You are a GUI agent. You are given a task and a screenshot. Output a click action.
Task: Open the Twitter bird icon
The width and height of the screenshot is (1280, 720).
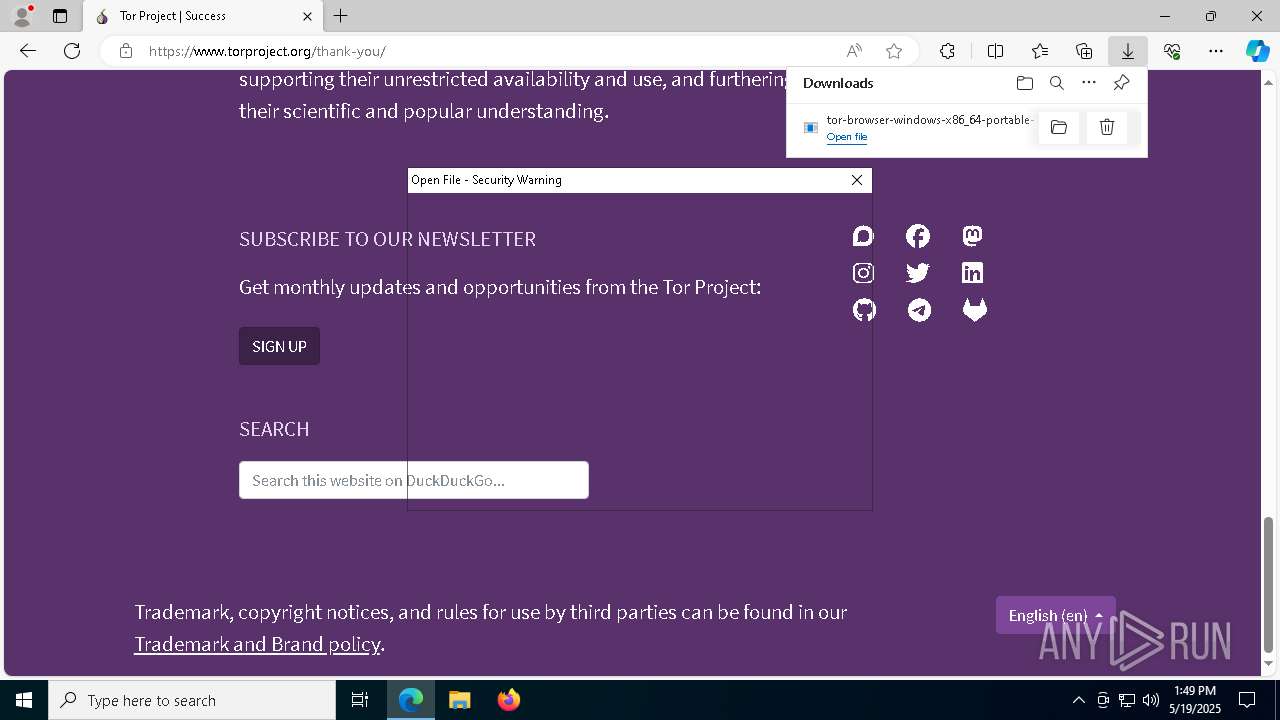(918, 273)
